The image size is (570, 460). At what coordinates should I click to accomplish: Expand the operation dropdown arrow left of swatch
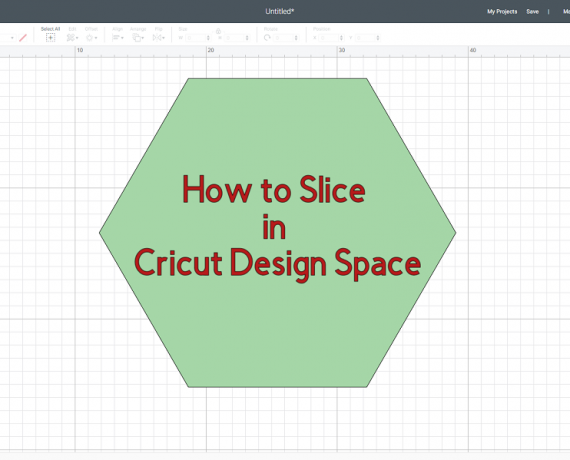[x=12, y=38]
